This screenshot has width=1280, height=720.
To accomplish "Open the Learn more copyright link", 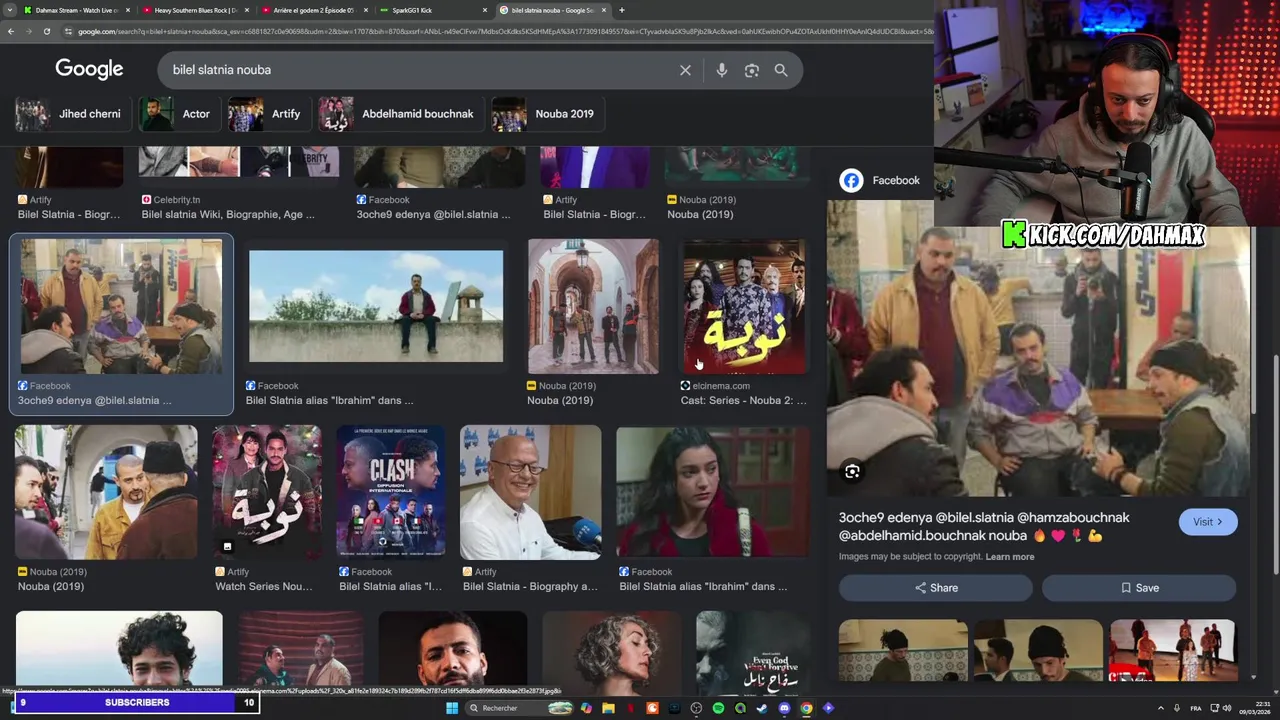I will pos(1010,557).
